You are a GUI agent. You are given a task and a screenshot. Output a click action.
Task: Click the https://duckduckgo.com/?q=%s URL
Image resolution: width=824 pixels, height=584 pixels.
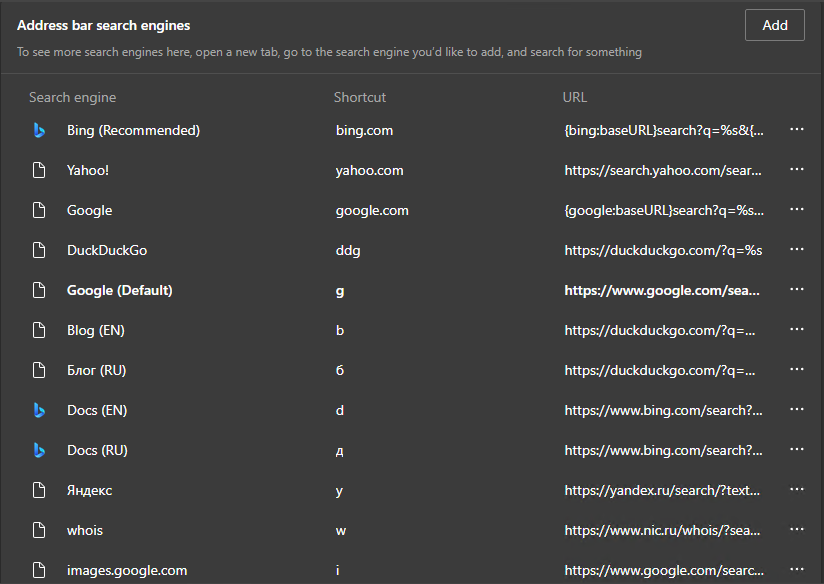tap(663, 250)
